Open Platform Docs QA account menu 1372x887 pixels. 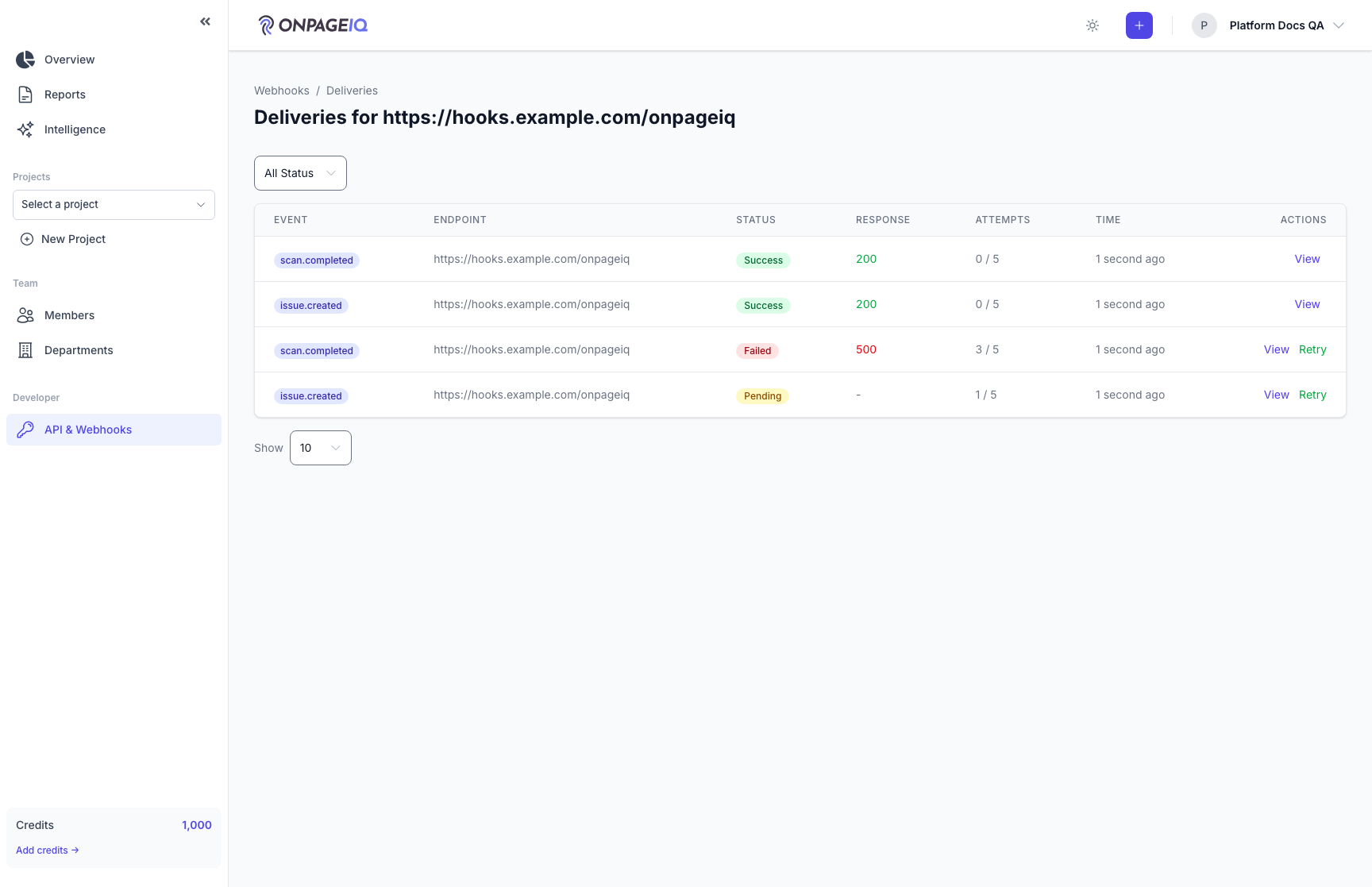[x=1268, y=25]
